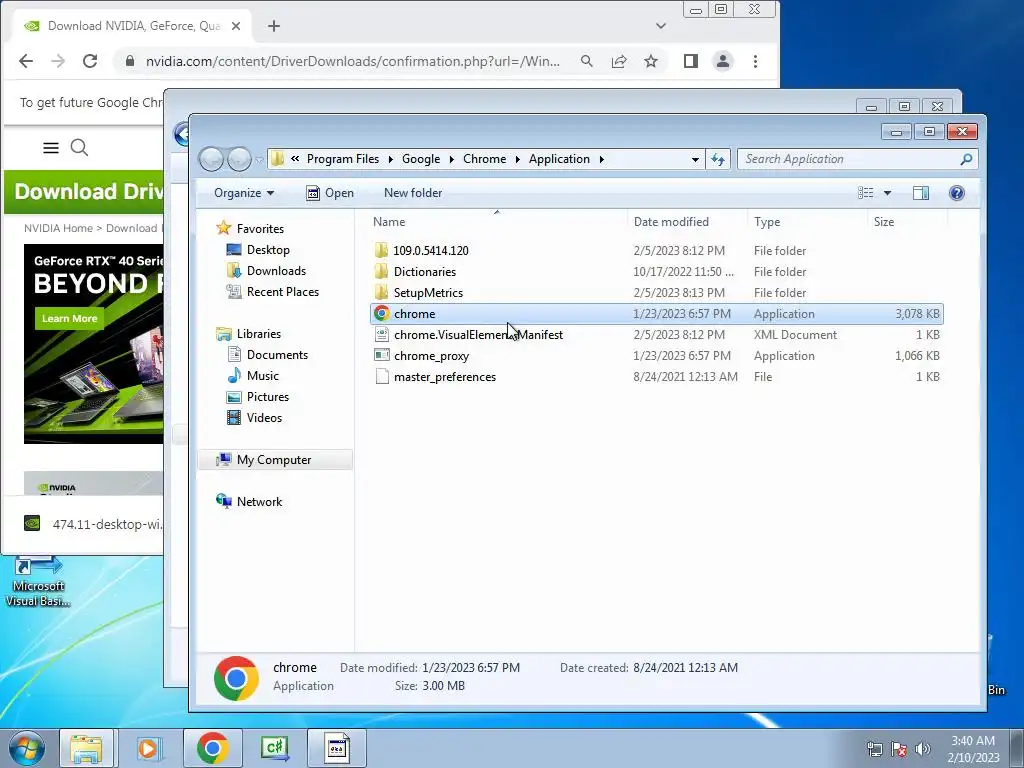Sort files by Type column header
This screenshot has width=1024, height=768.
tap(767, 222)
